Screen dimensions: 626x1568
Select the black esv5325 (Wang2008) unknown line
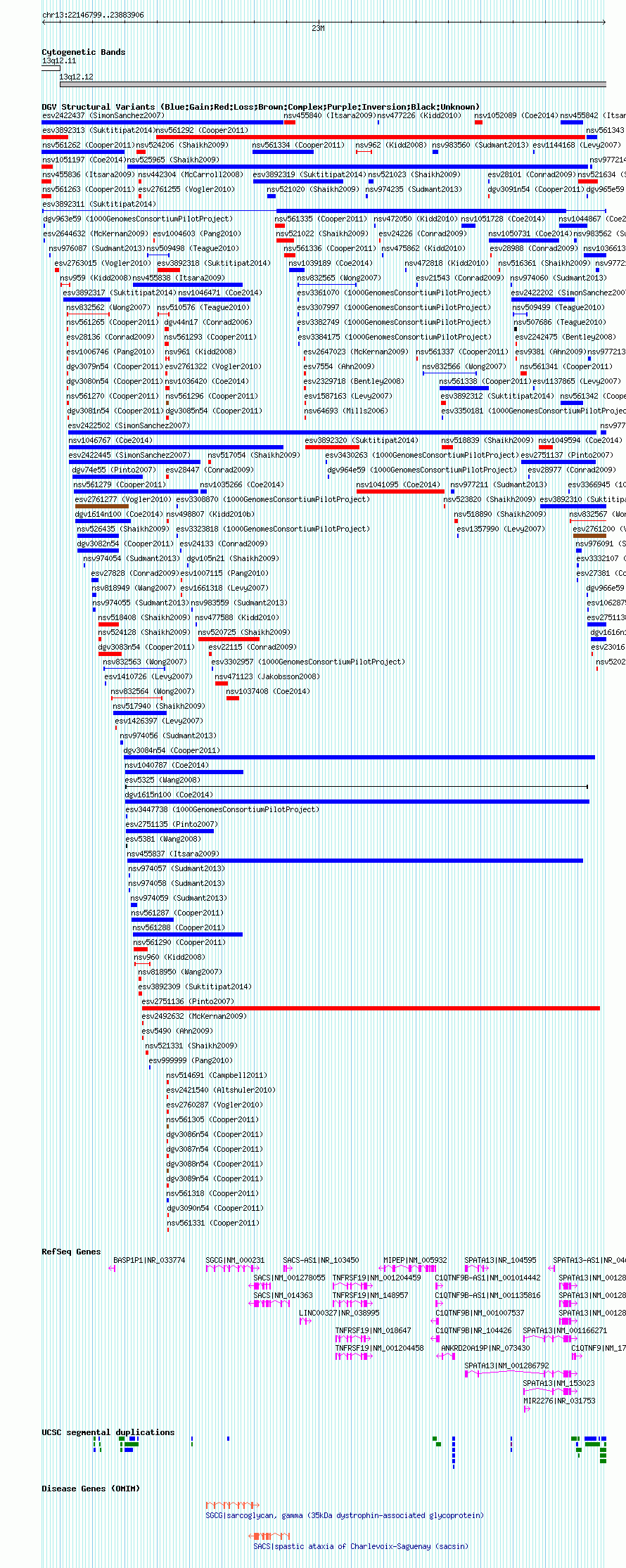tap(356, 787)
